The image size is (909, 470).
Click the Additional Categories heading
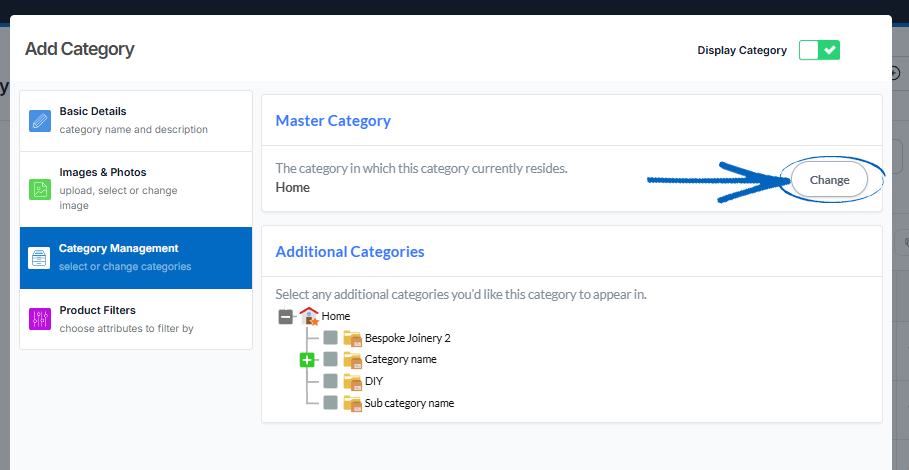point(350,252)
